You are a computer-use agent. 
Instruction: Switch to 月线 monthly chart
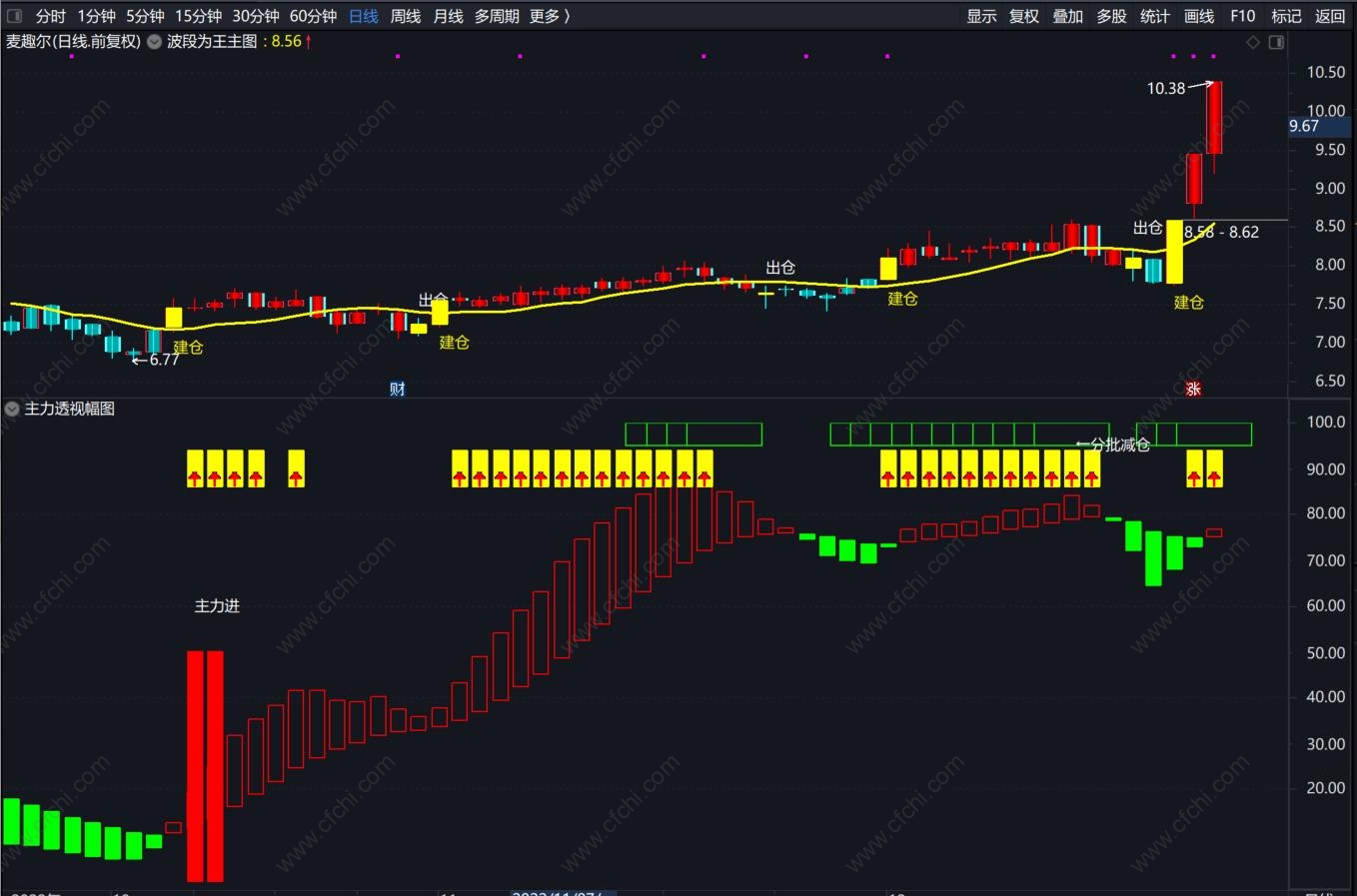(x=449, y=16)
